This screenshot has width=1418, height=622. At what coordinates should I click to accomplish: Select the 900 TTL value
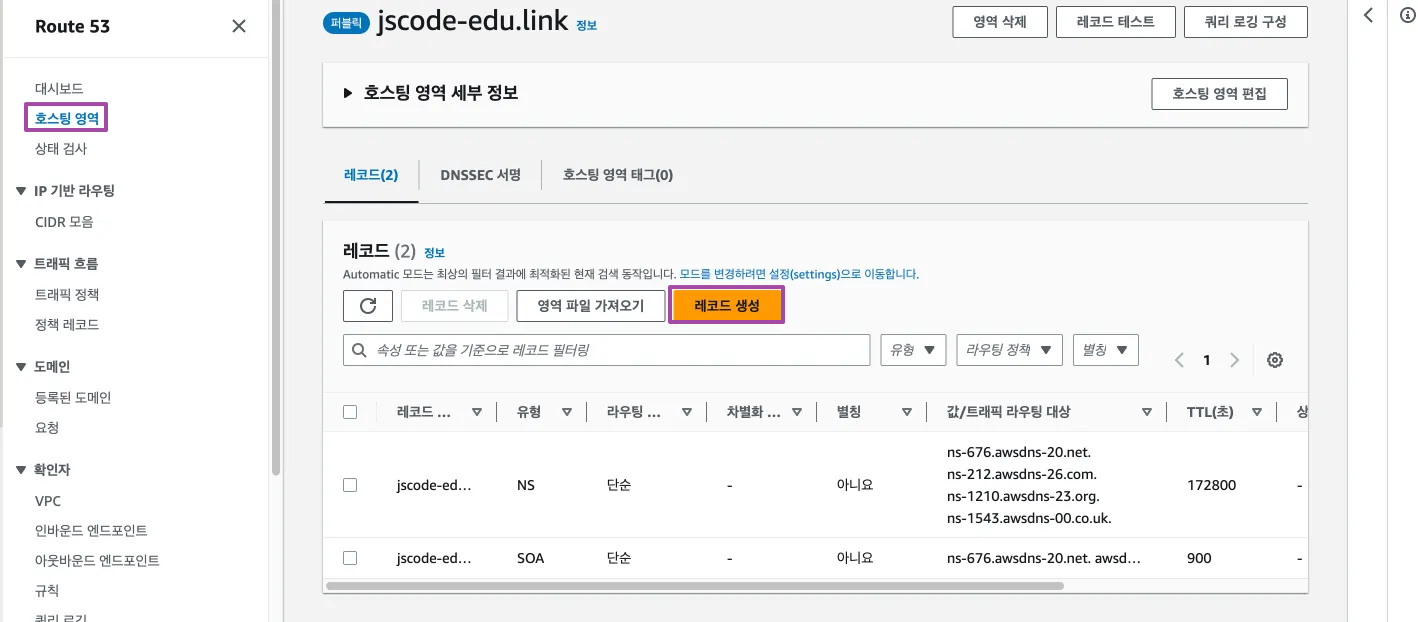coord(1199,558)
